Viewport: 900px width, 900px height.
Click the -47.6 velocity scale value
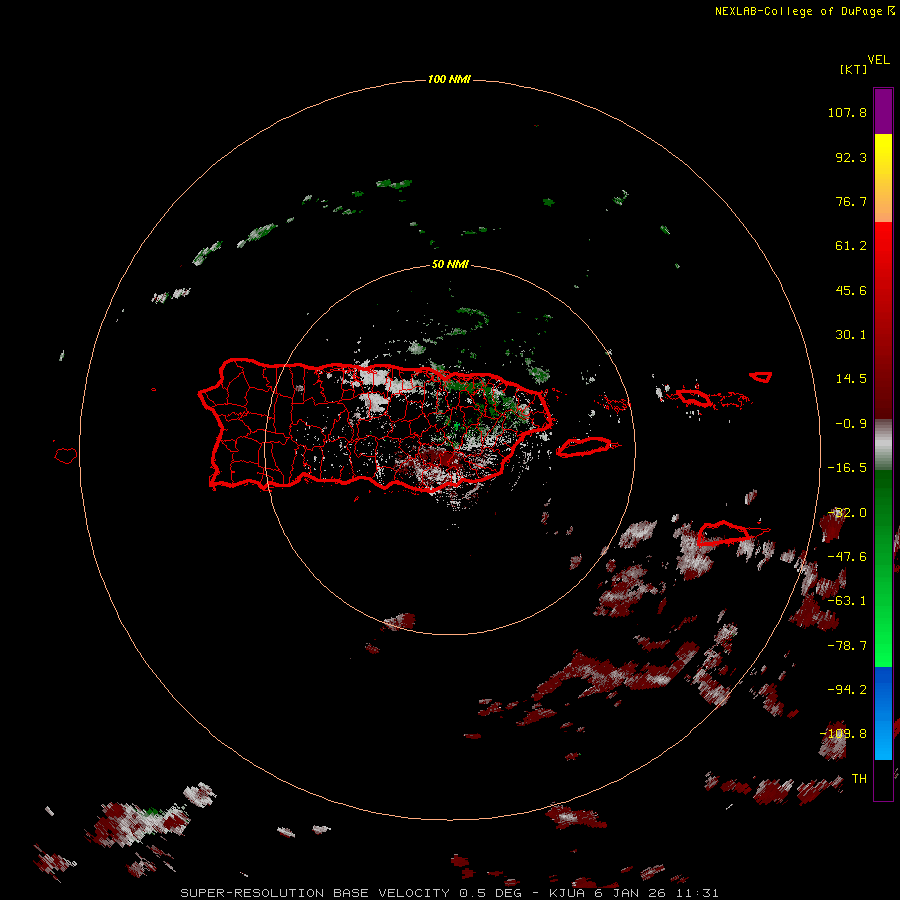[847, 557]
